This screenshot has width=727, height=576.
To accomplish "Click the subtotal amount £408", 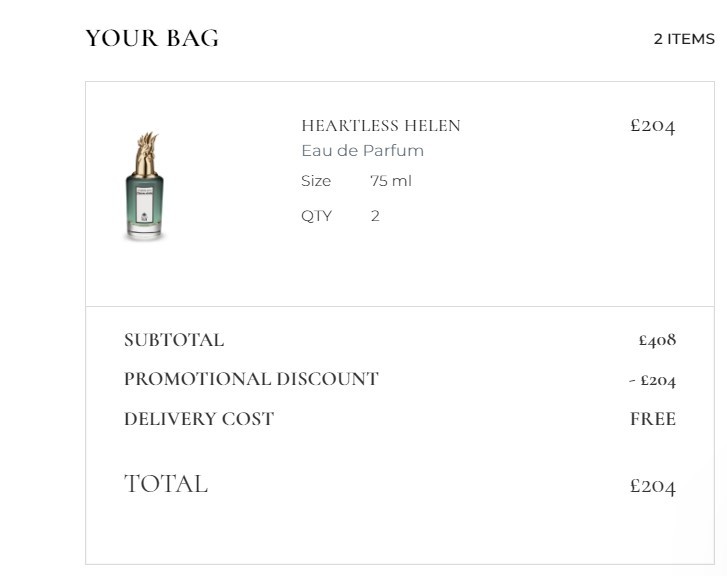I will click(657, 340).
